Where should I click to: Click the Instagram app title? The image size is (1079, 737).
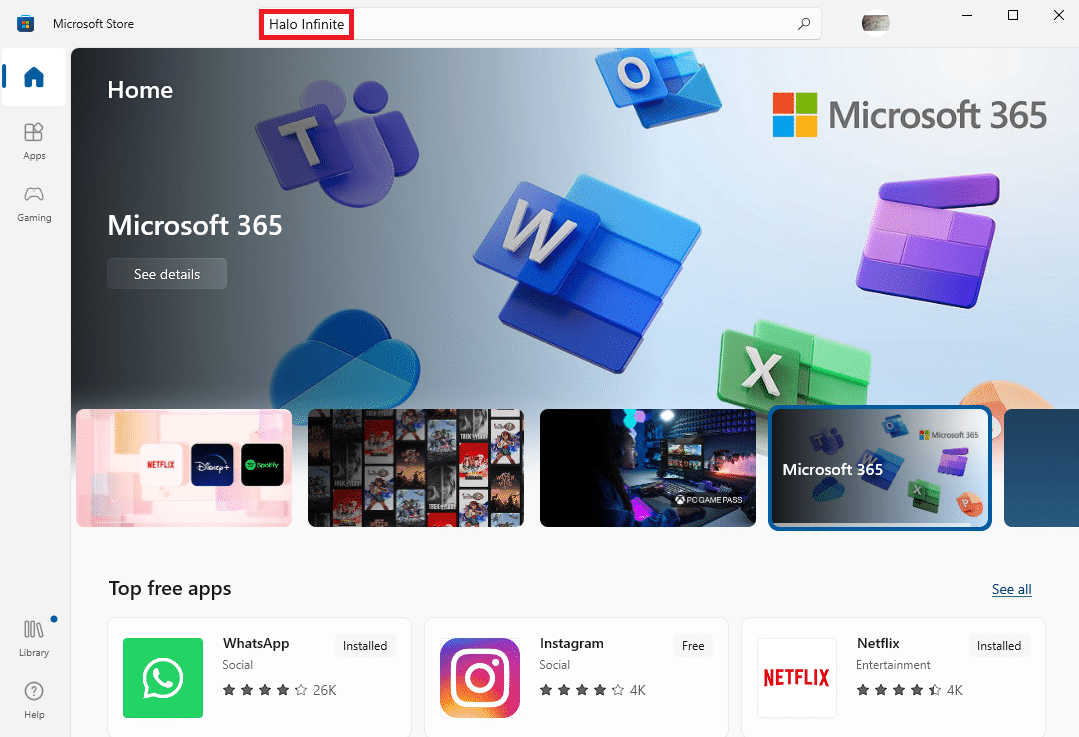click(571, 643)
